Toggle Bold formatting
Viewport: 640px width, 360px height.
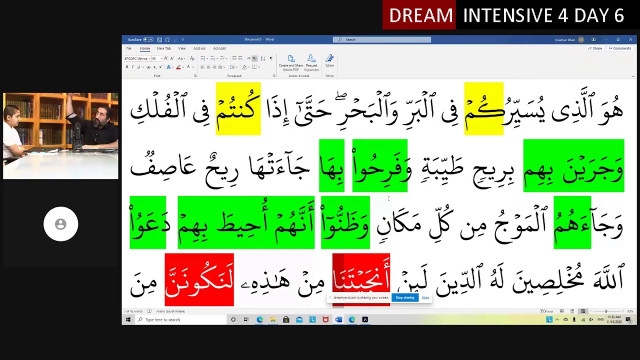127,67
